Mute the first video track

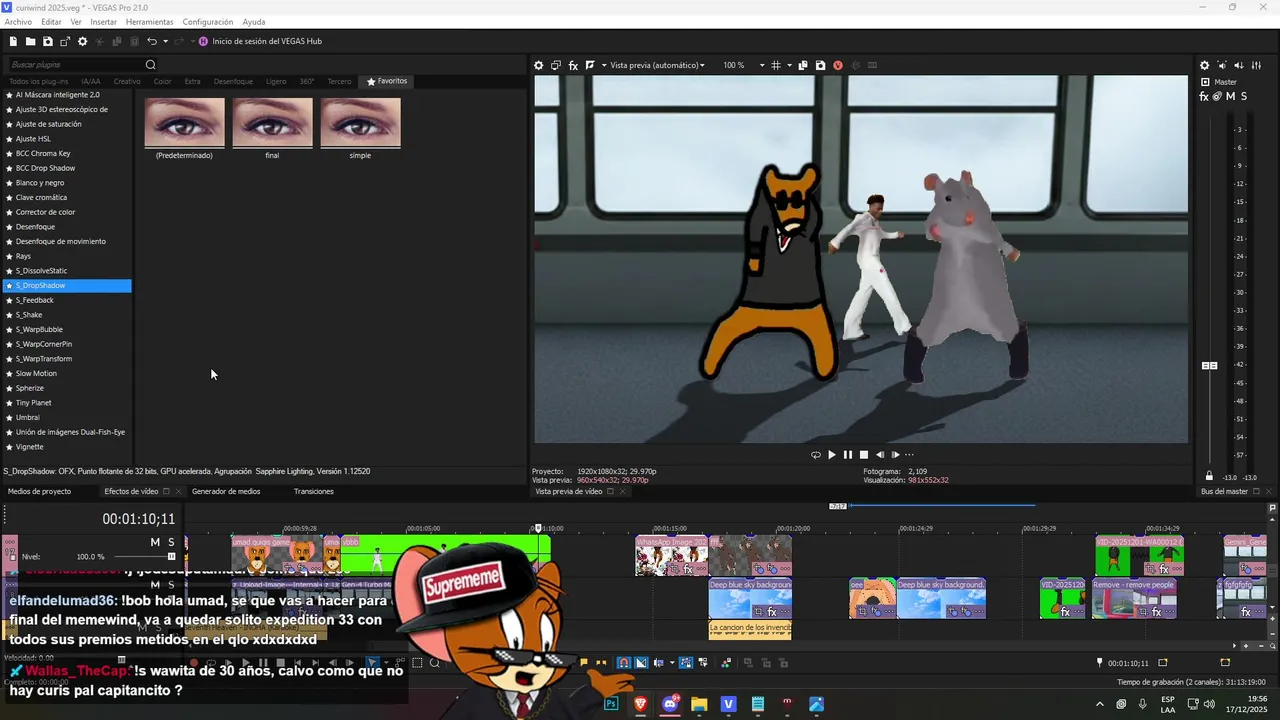(x=155, y=542)
